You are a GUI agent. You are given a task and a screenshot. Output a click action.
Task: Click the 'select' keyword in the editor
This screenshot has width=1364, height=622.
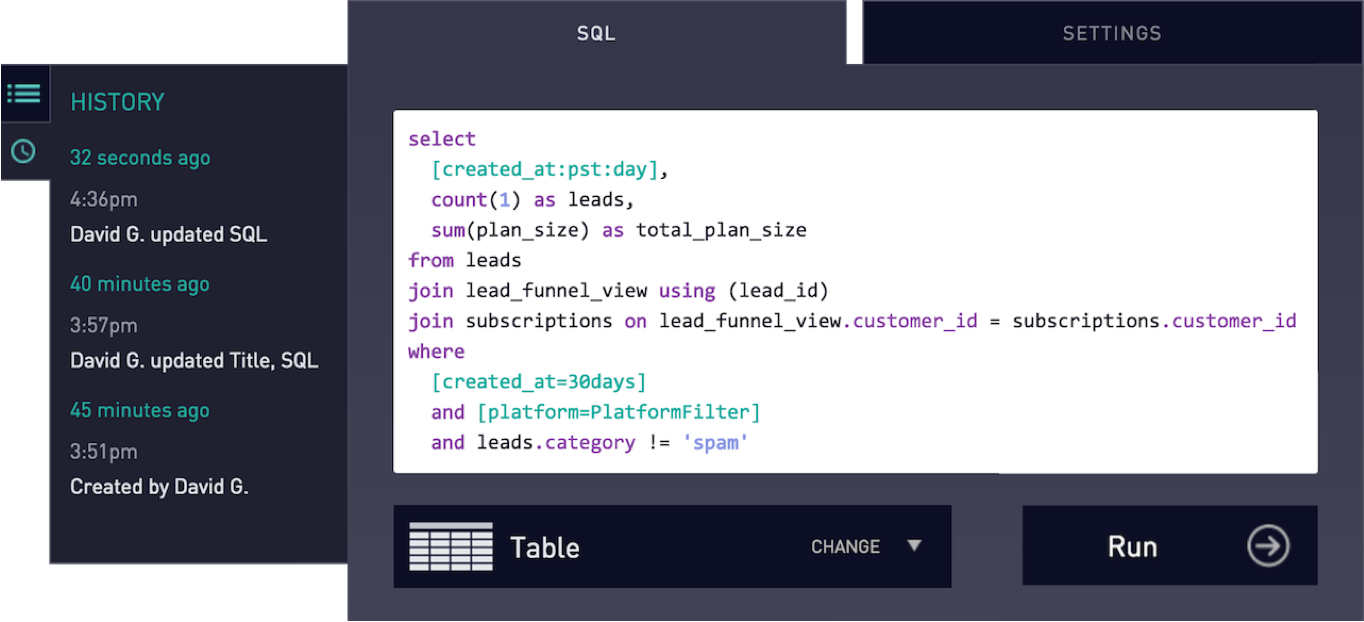pyautogui.click(x=442, y=139)
